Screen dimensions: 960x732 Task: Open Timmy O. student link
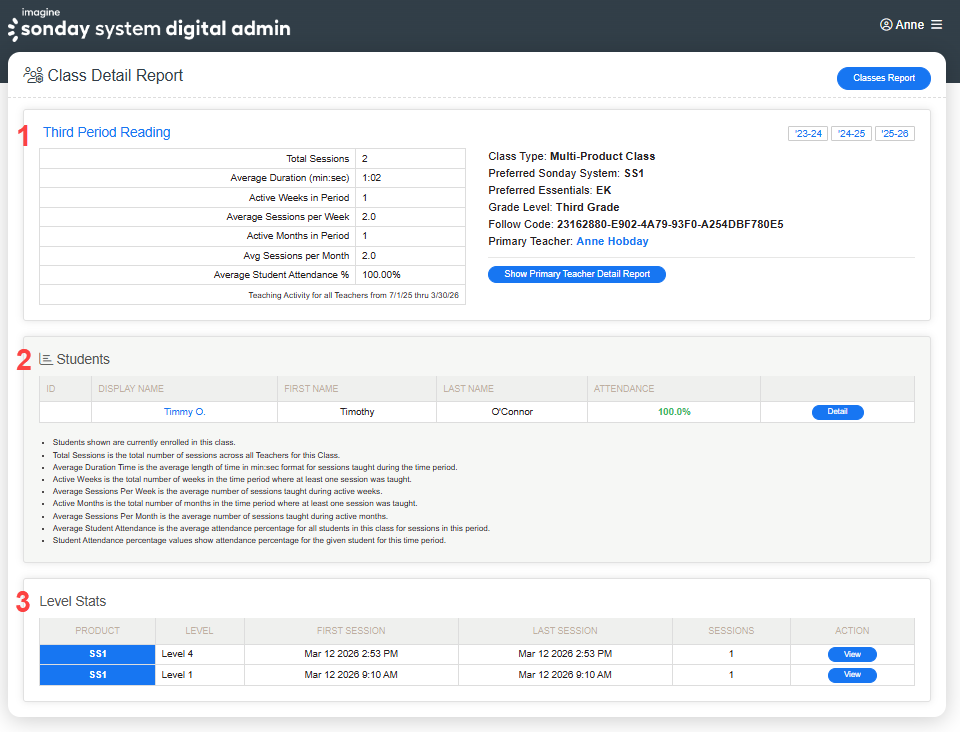coord(185,412)
